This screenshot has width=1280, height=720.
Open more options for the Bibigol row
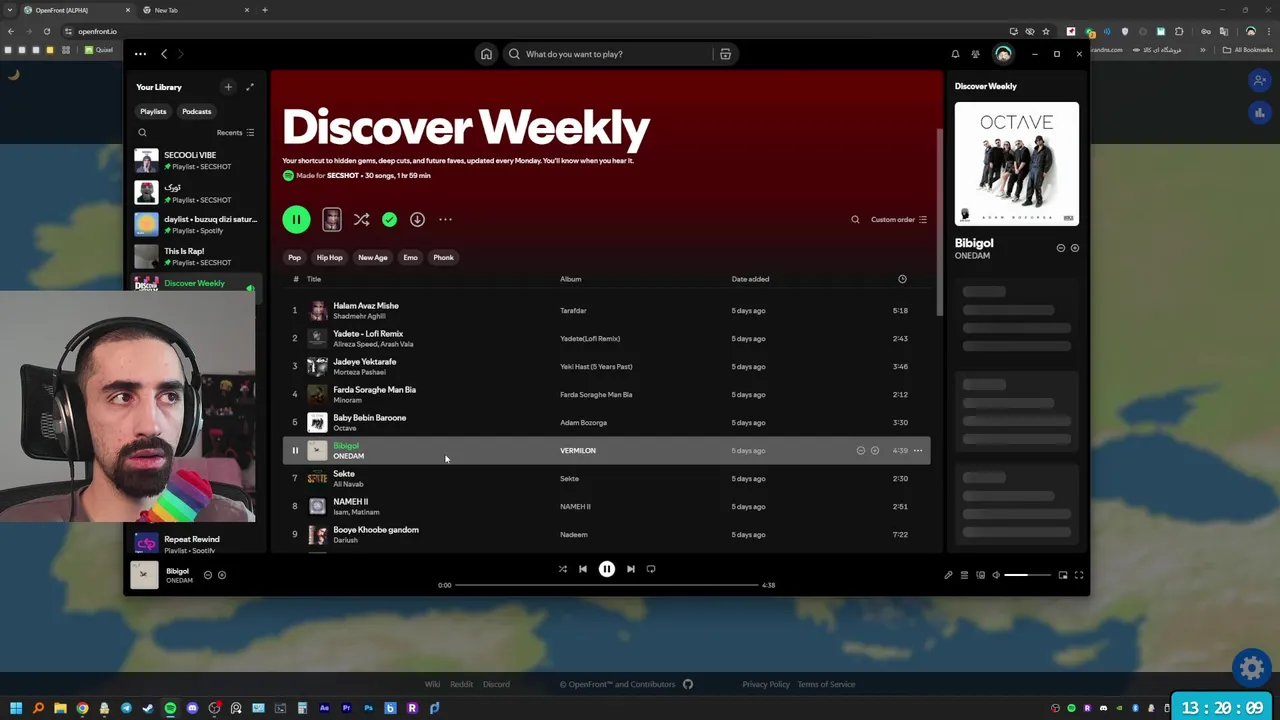click(x=918, y=451)
